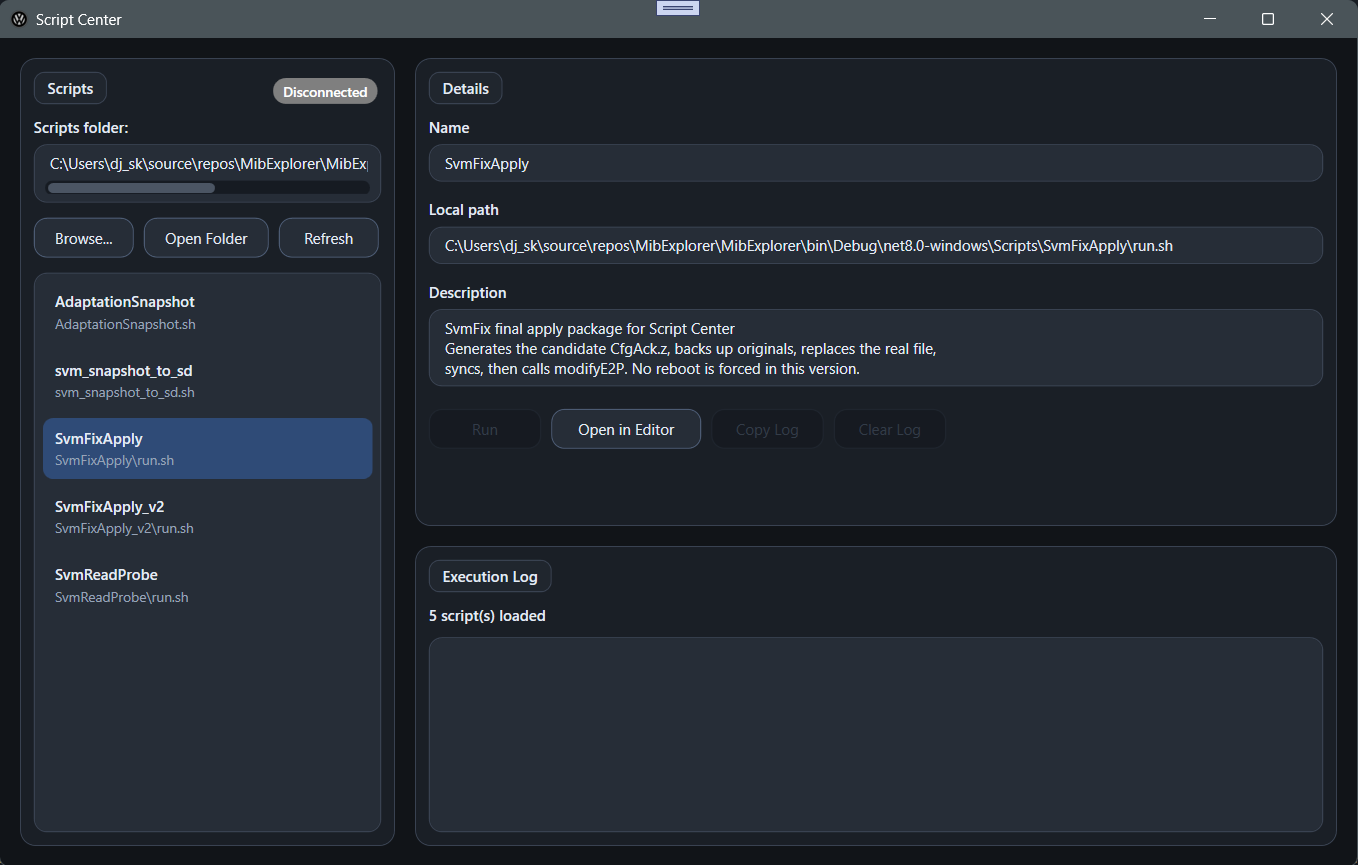Copy the execution log
The height and width of the screenshot is (865, 1358).
767,428
